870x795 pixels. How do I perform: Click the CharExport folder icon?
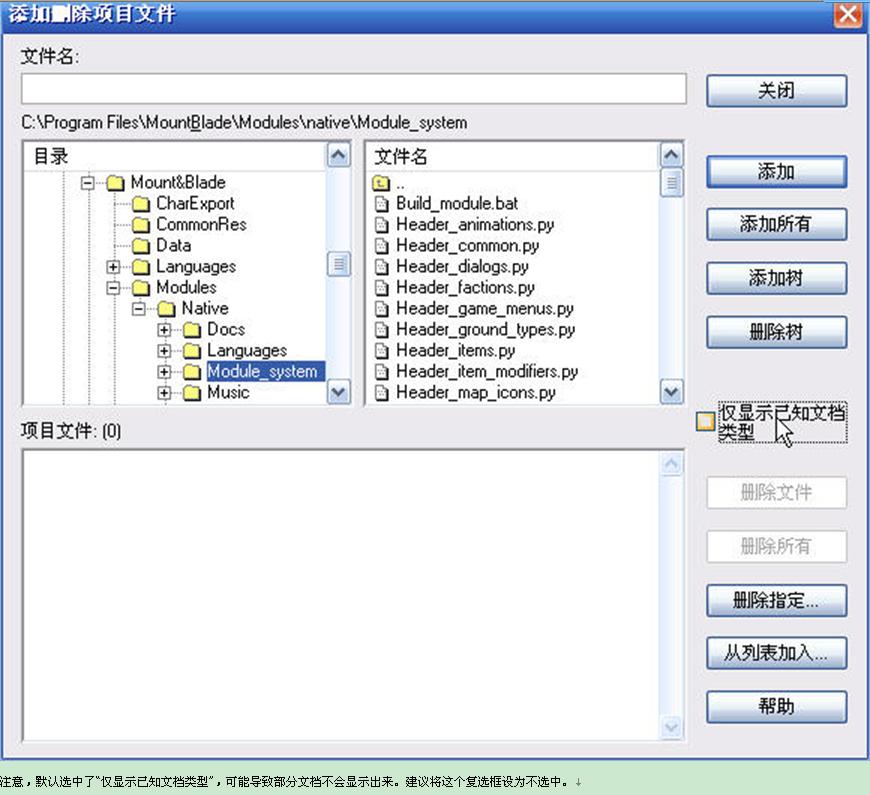coord(141,203)
